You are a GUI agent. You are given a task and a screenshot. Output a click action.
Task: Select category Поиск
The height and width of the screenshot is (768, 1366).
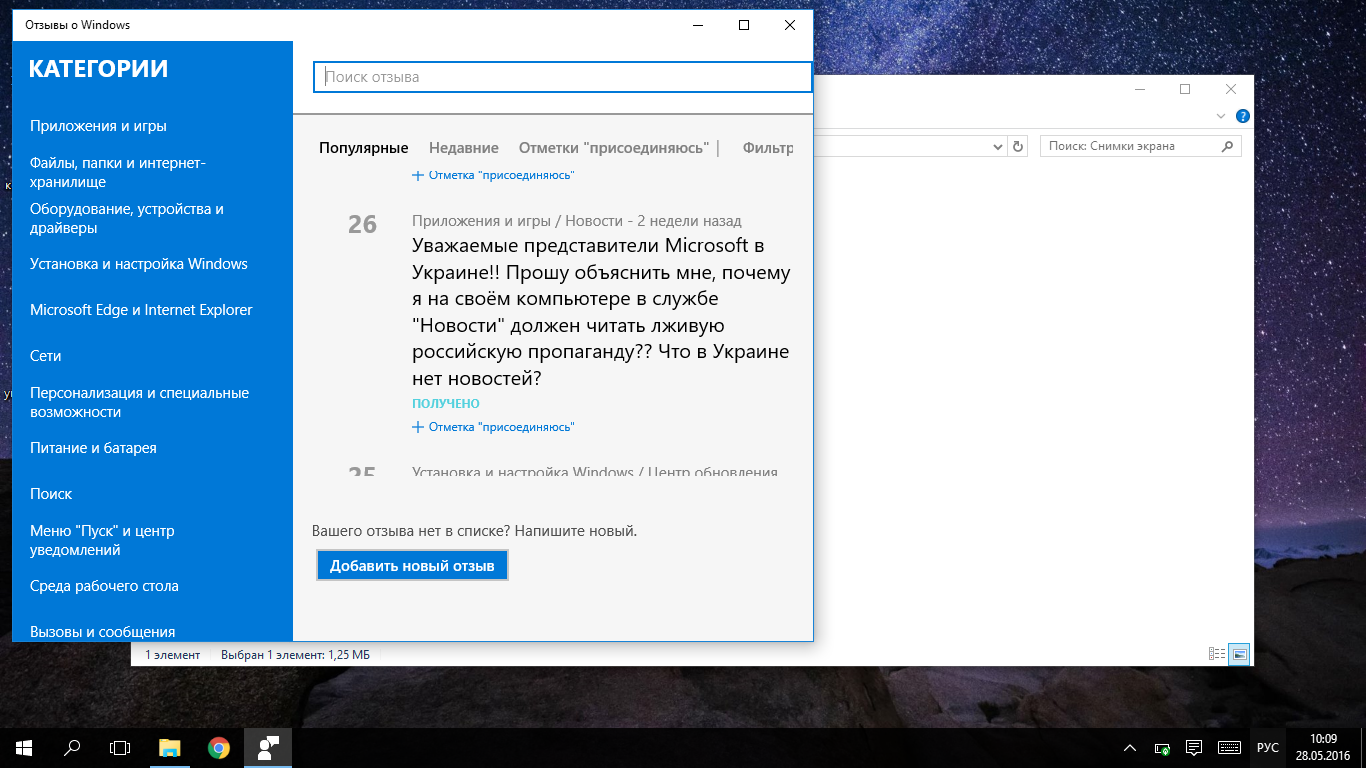pyautogui.click(x=51, y=494)
